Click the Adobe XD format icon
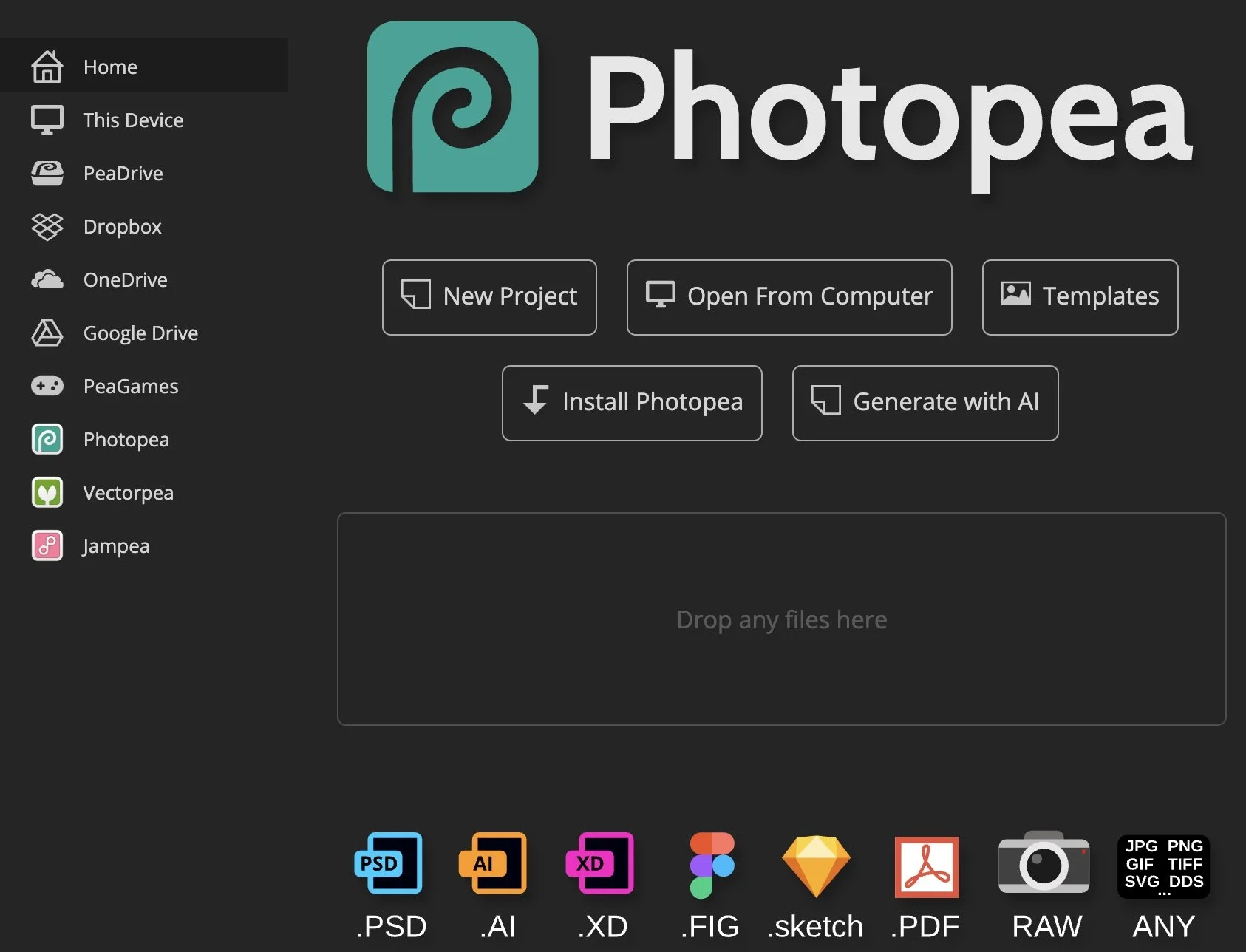Screen dimensions: 1246x952 [x=600, y=863]
